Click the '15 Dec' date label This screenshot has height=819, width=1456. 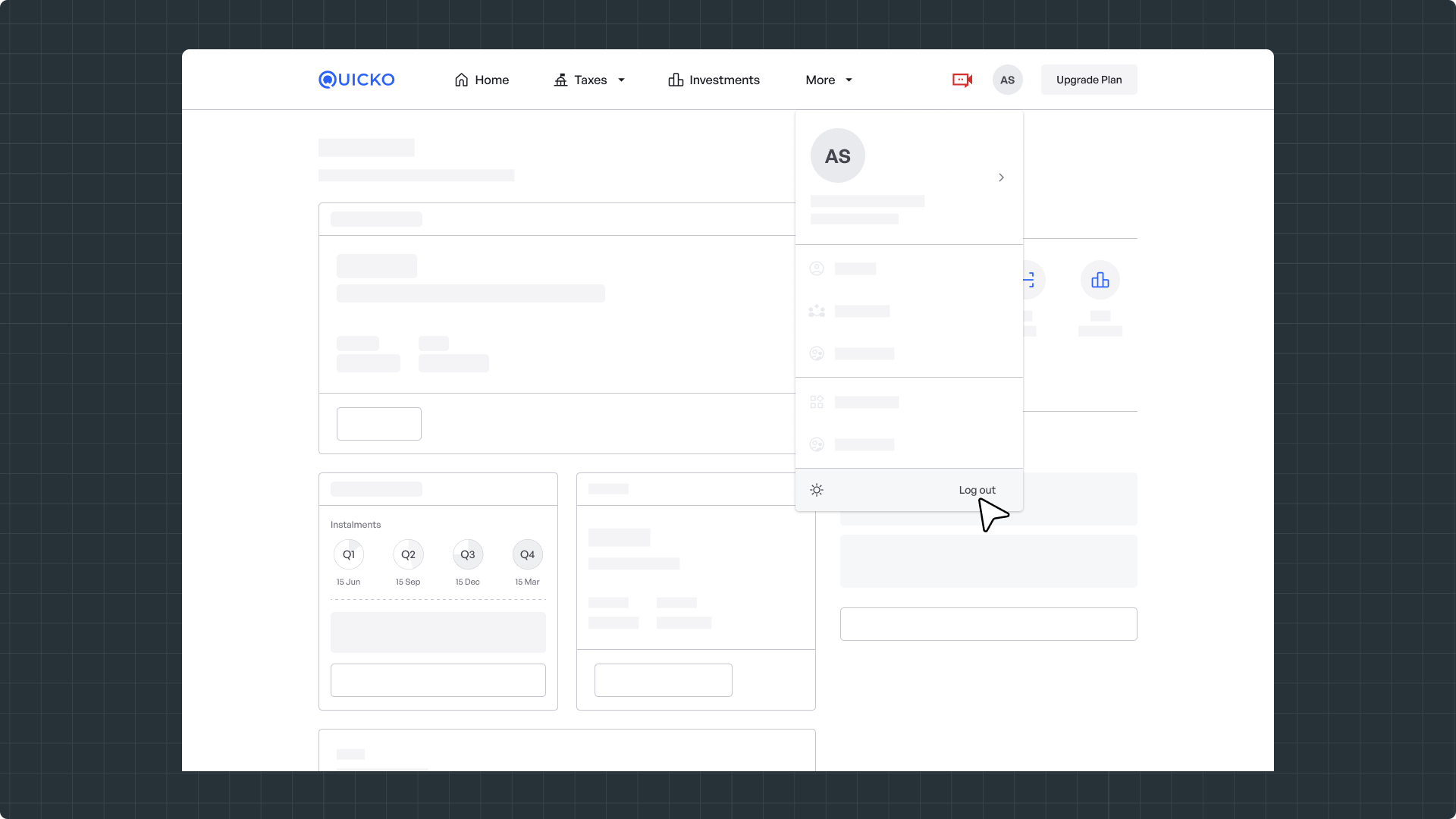(x=468, y=582)
